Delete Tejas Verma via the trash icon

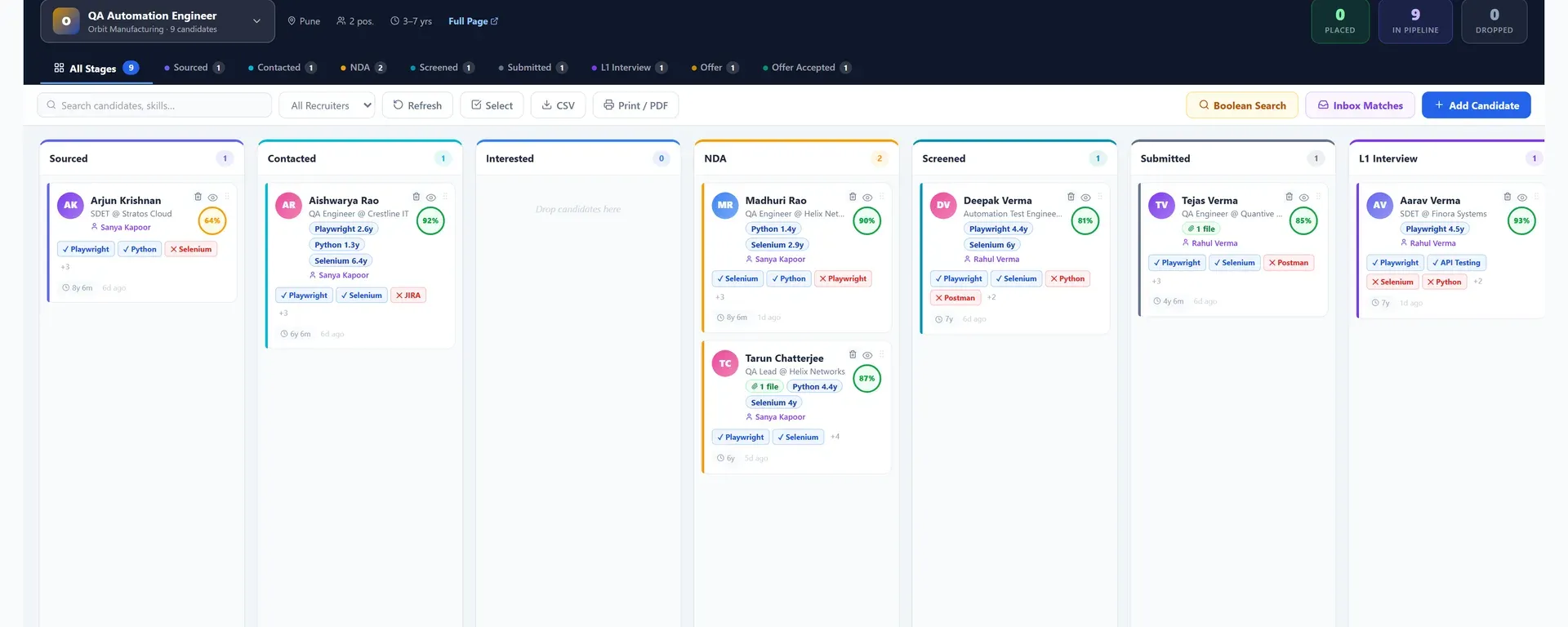[1289, 197]
